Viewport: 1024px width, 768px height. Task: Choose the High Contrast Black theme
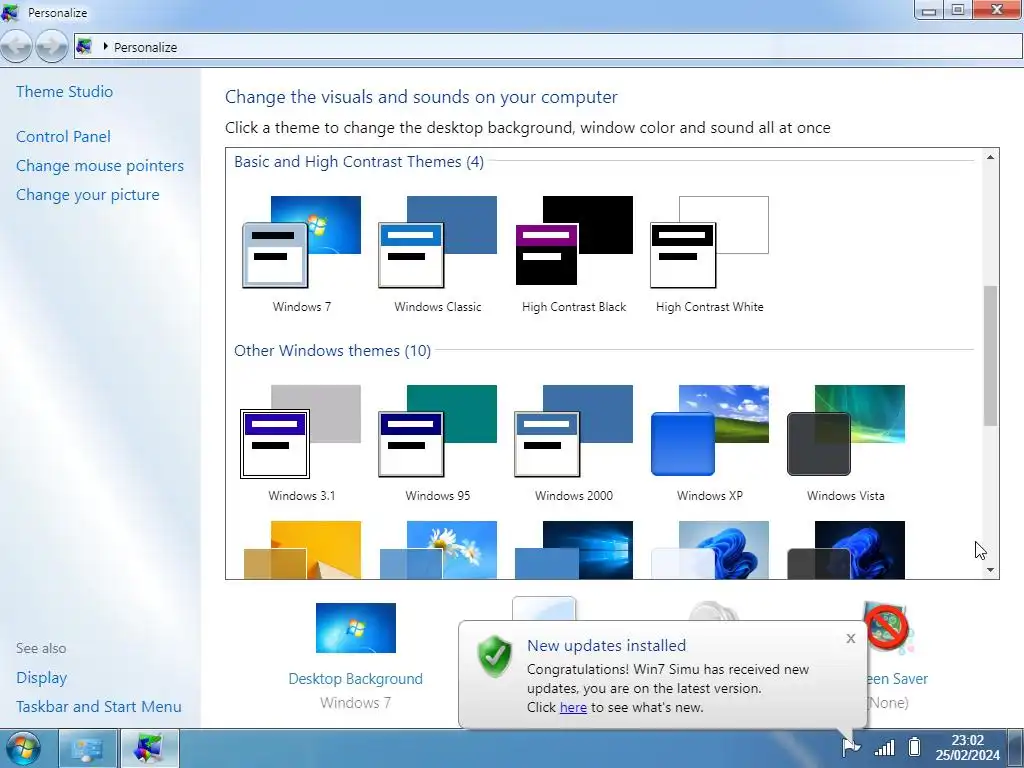coord(574,255)
